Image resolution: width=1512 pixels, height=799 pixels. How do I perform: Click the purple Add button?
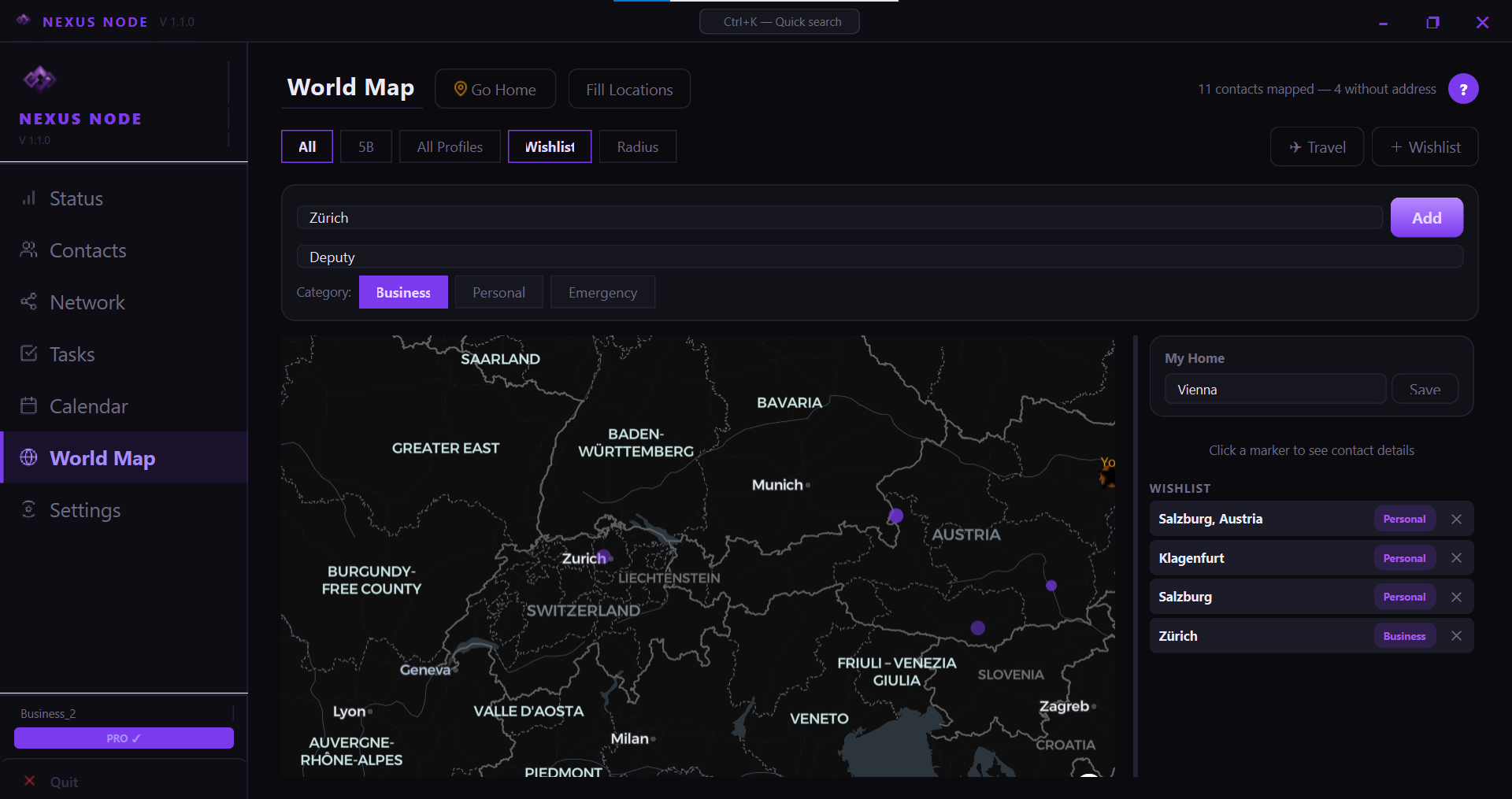pyautogui.click(x=1426, y=217)
